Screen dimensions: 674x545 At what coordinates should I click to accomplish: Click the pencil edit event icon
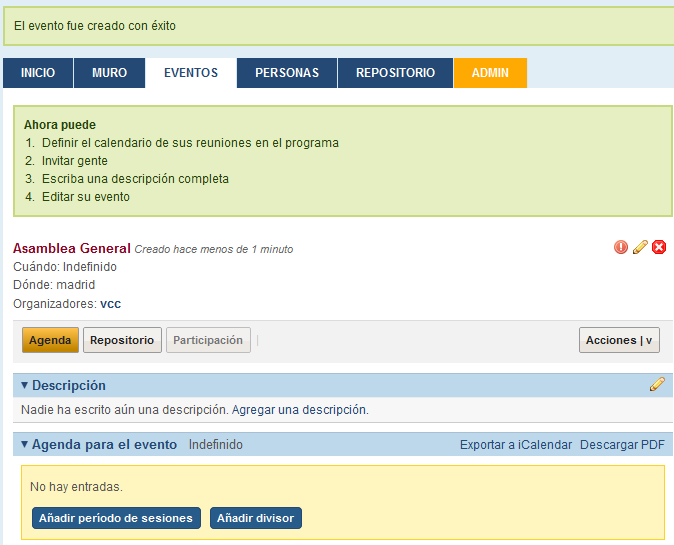640,247
